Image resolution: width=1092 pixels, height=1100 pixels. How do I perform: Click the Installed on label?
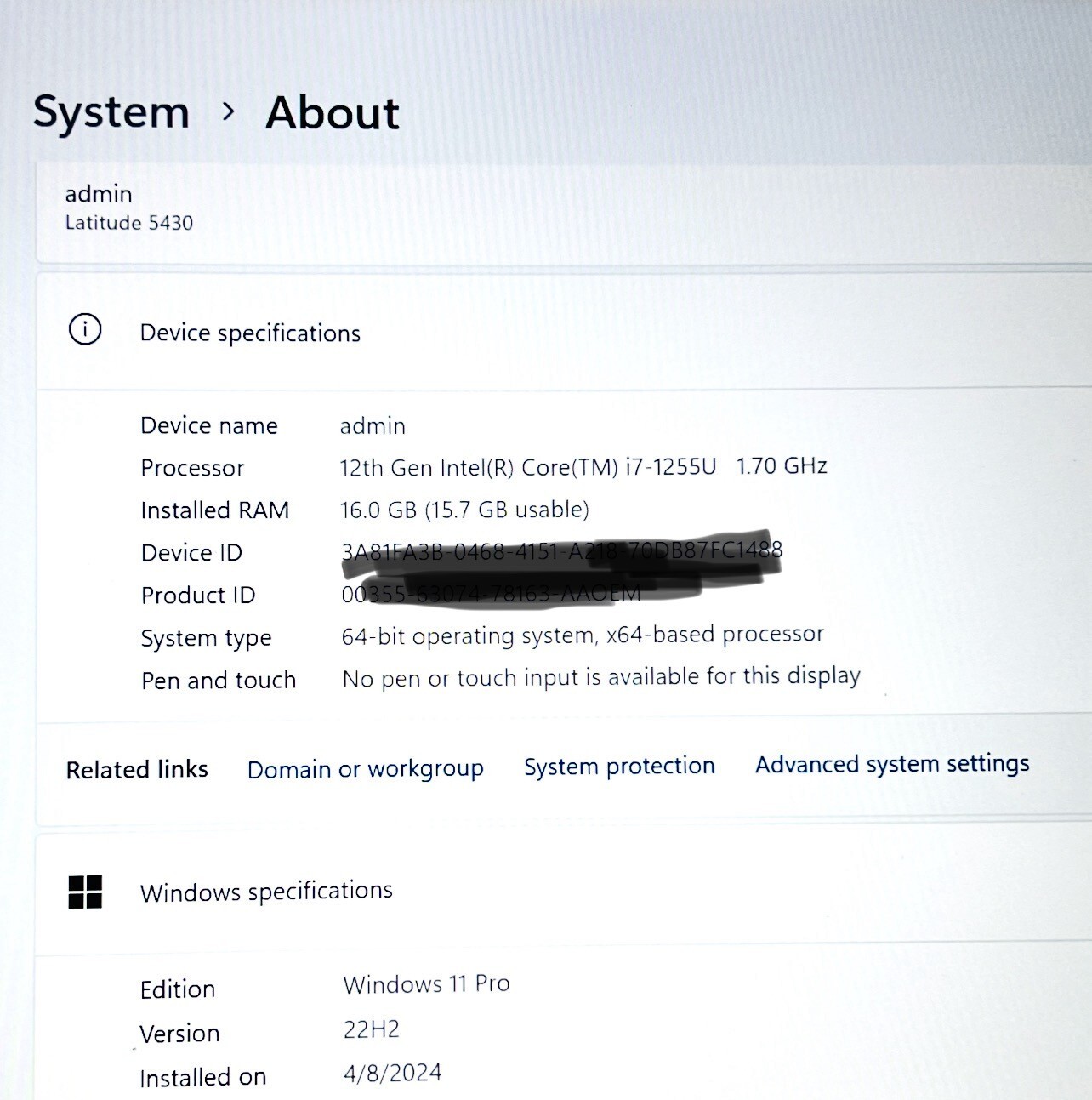coord(203,1078)
